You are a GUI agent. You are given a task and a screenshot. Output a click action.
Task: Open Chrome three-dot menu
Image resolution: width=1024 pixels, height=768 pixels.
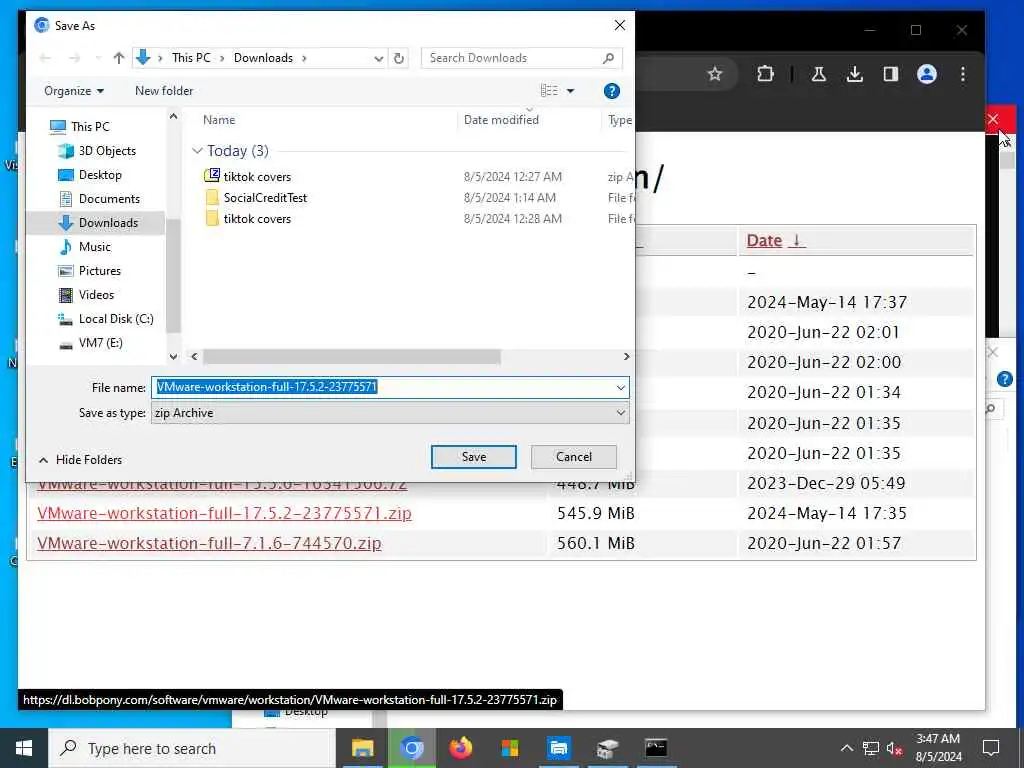[963, 74]
